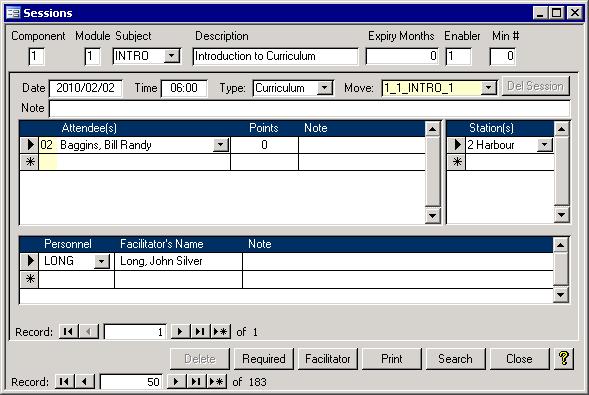
Task: Click the Print button
Action: pyautogui.click(x=391, y=359)
